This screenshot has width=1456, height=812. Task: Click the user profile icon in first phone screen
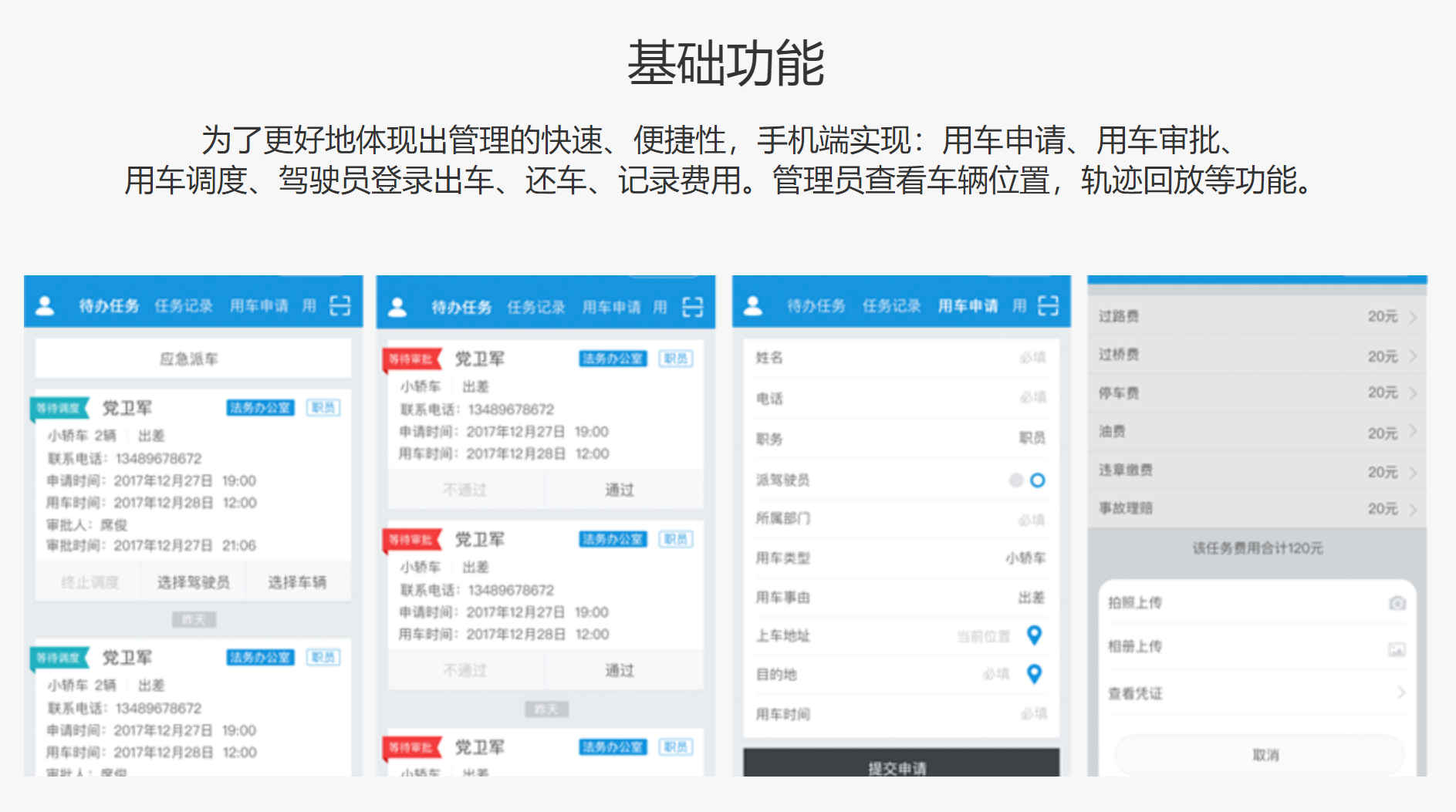(x=46, y=306)
